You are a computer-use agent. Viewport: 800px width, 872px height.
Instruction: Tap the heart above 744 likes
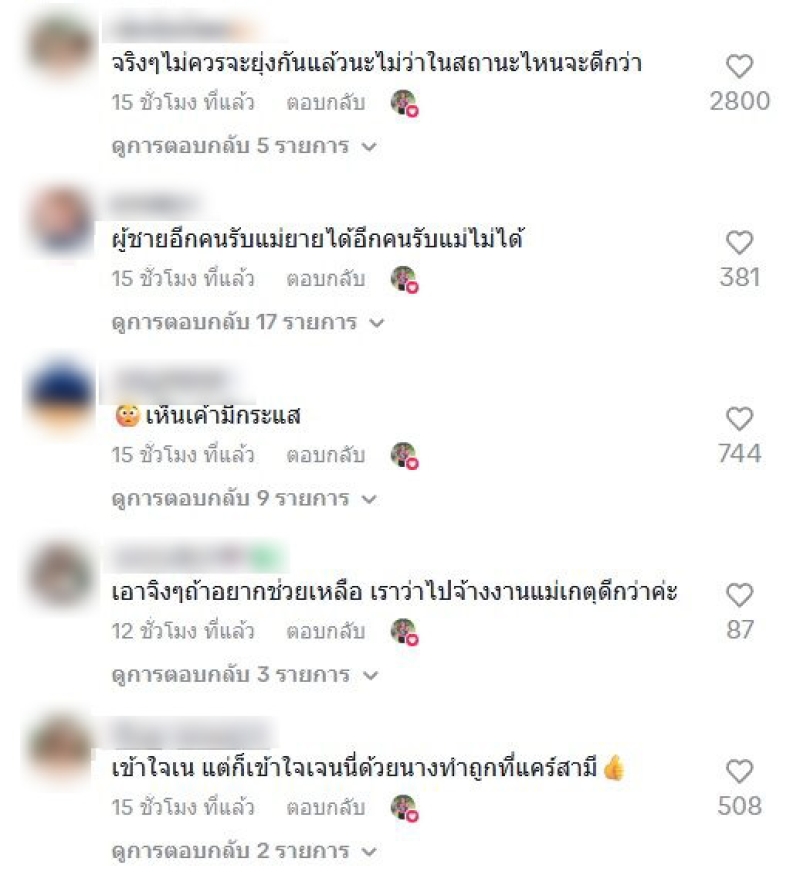coord(739,419)
